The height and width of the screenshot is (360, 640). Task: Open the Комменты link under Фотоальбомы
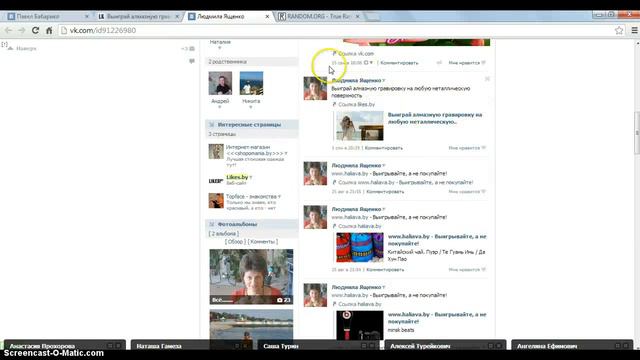(263, 242)
